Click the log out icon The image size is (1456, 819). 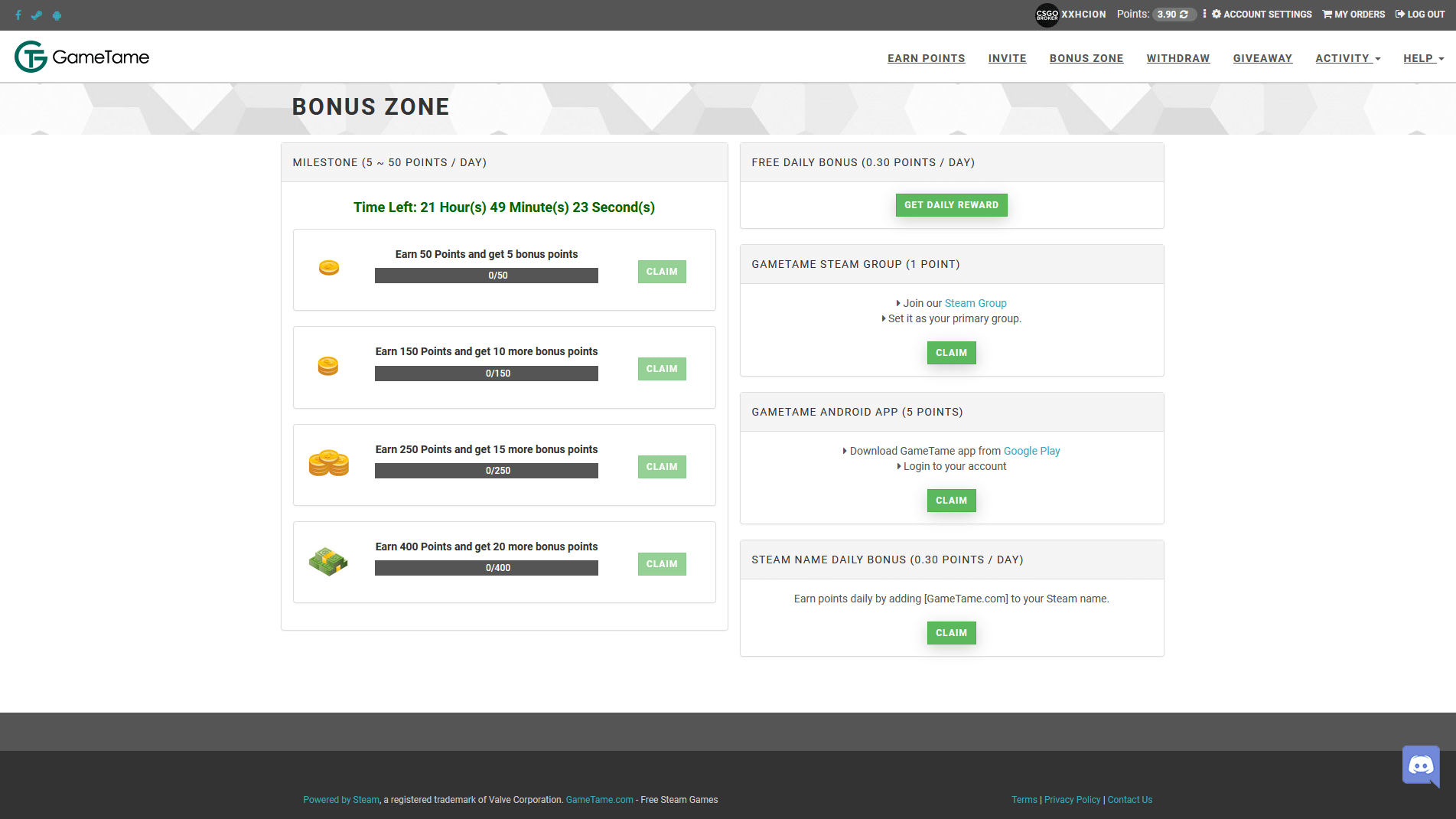pos(1399,14)
